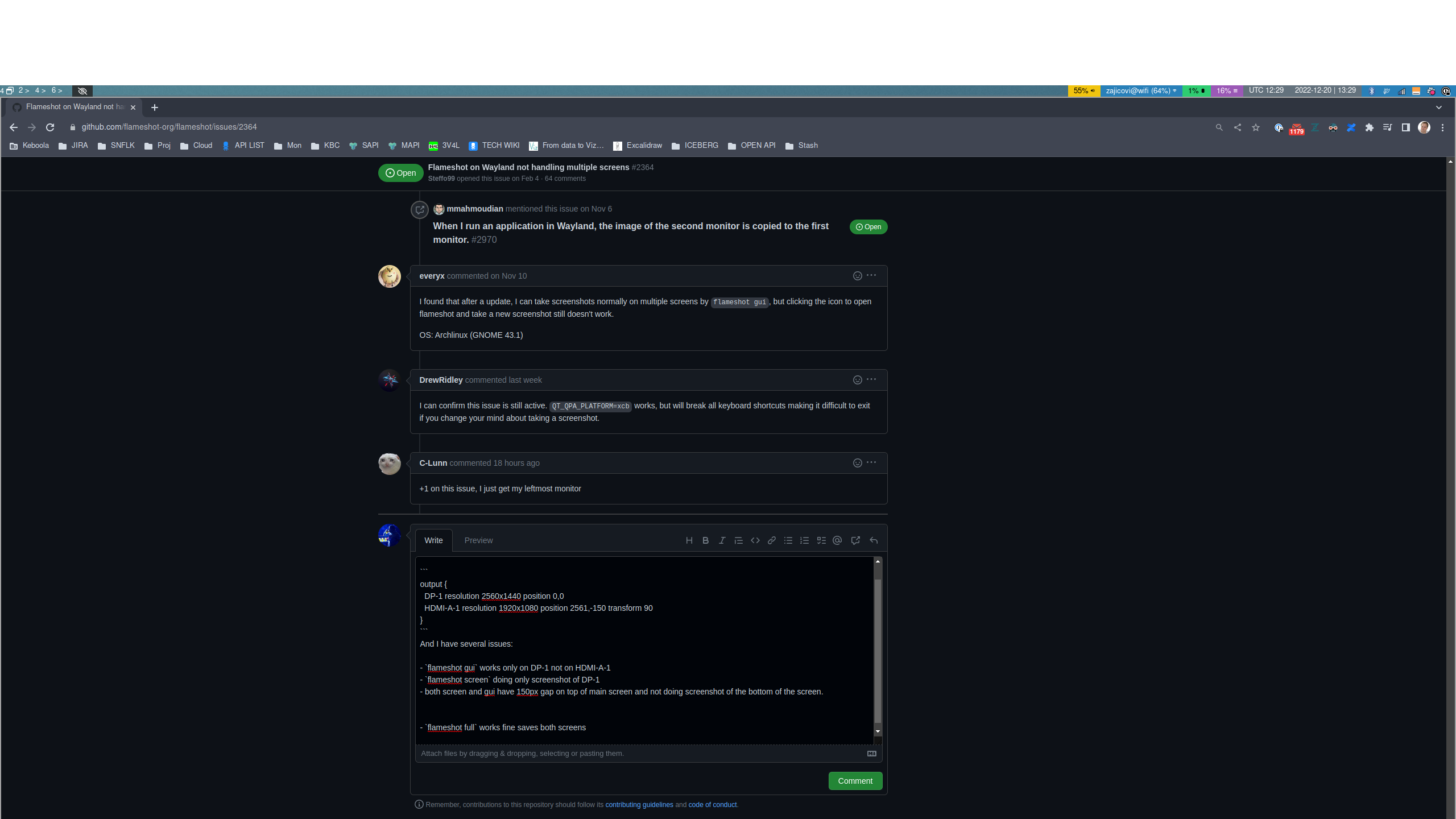The width and height of the screenshot is (1456, 819).
Task: Insert a heading in the comment editor
Action: (689, 540)
